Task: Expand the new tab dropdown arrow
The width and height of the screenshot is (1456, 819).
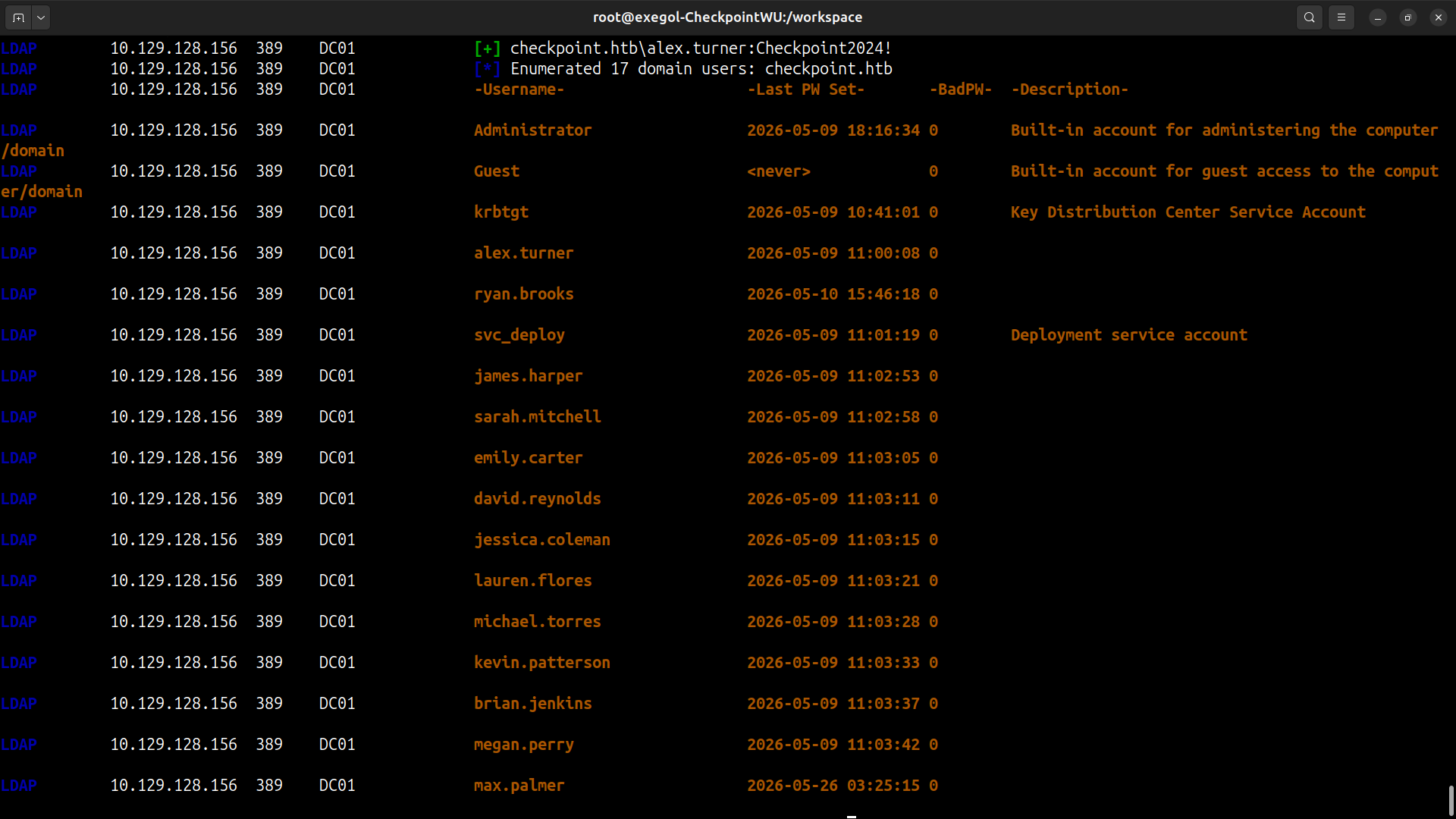Action: [41, 17]
